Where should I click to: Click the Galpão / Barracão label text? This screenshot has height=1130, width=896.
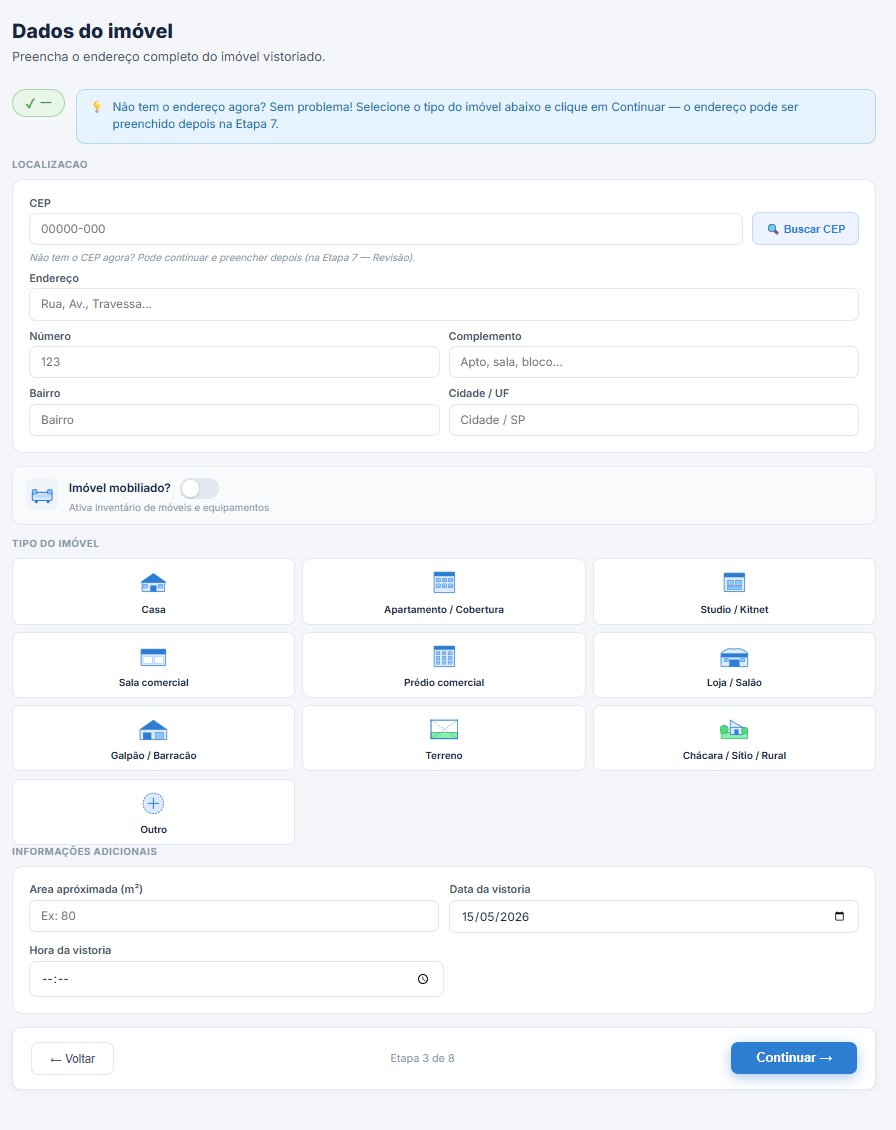(x=153, y=755)
